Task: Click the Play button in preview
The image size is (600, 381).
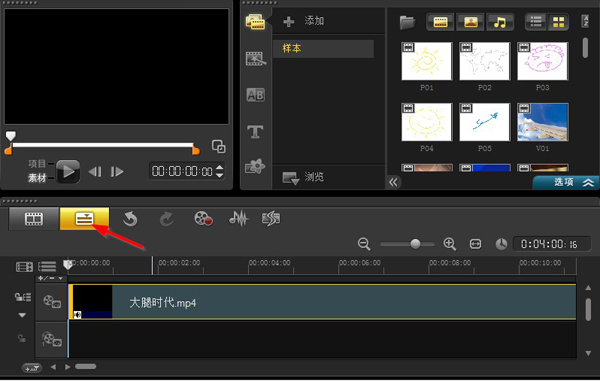Action: click(x=68, y=171)
